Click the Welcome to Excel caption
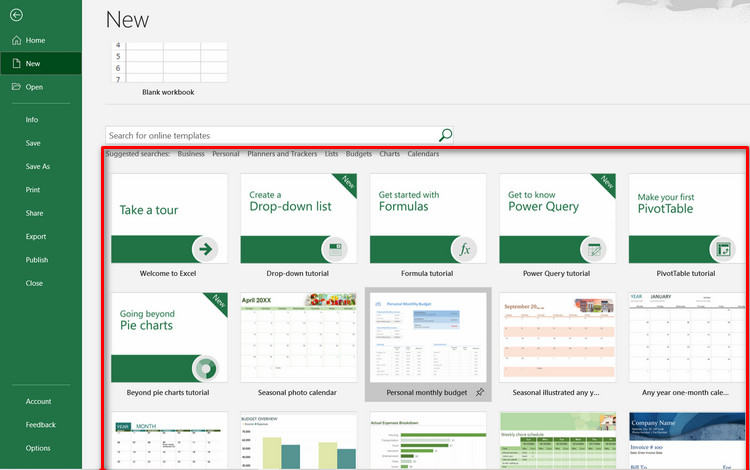 (168, 273)
